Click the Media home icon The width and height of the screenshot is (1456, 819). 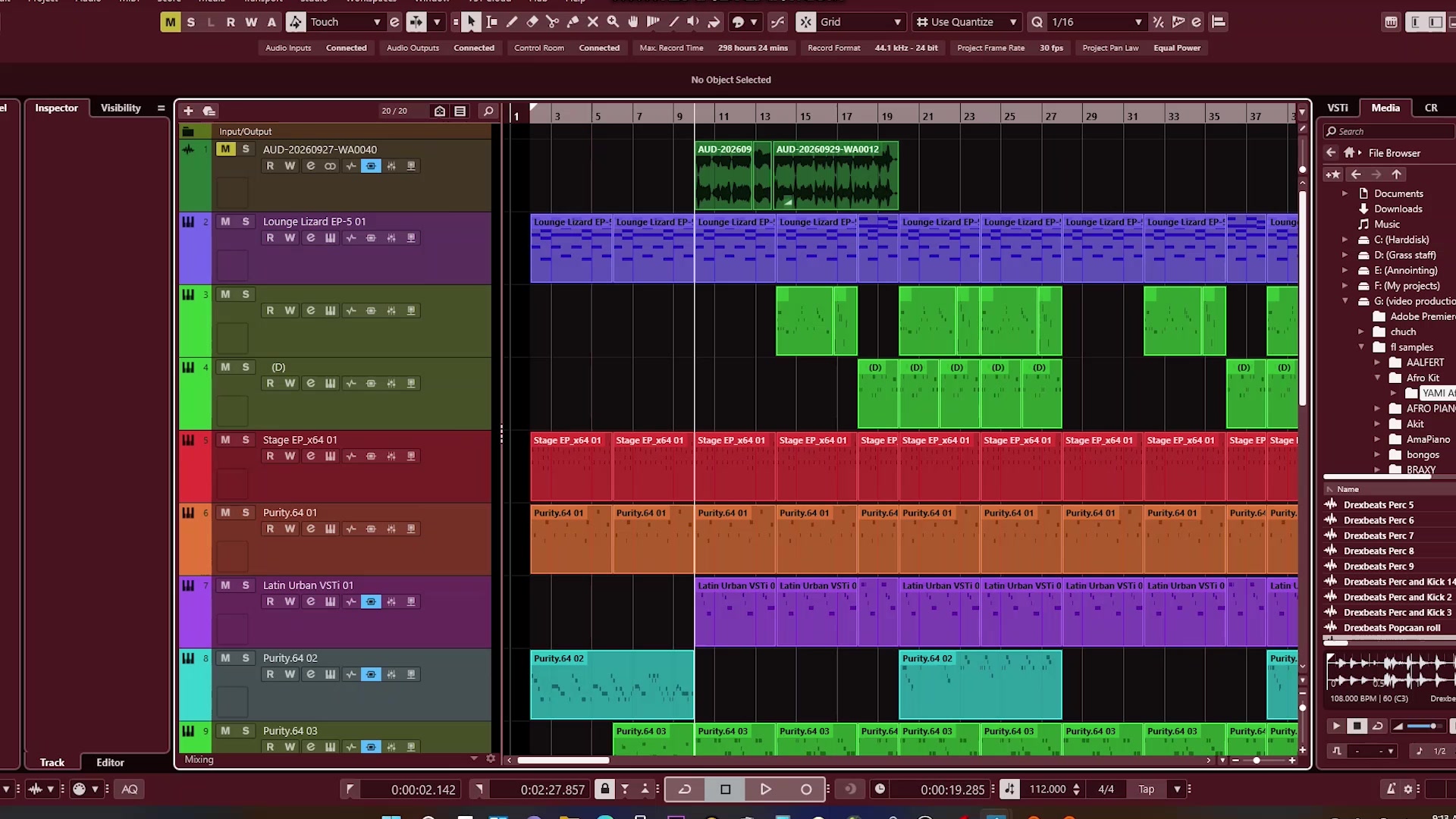click(1349, 152)
